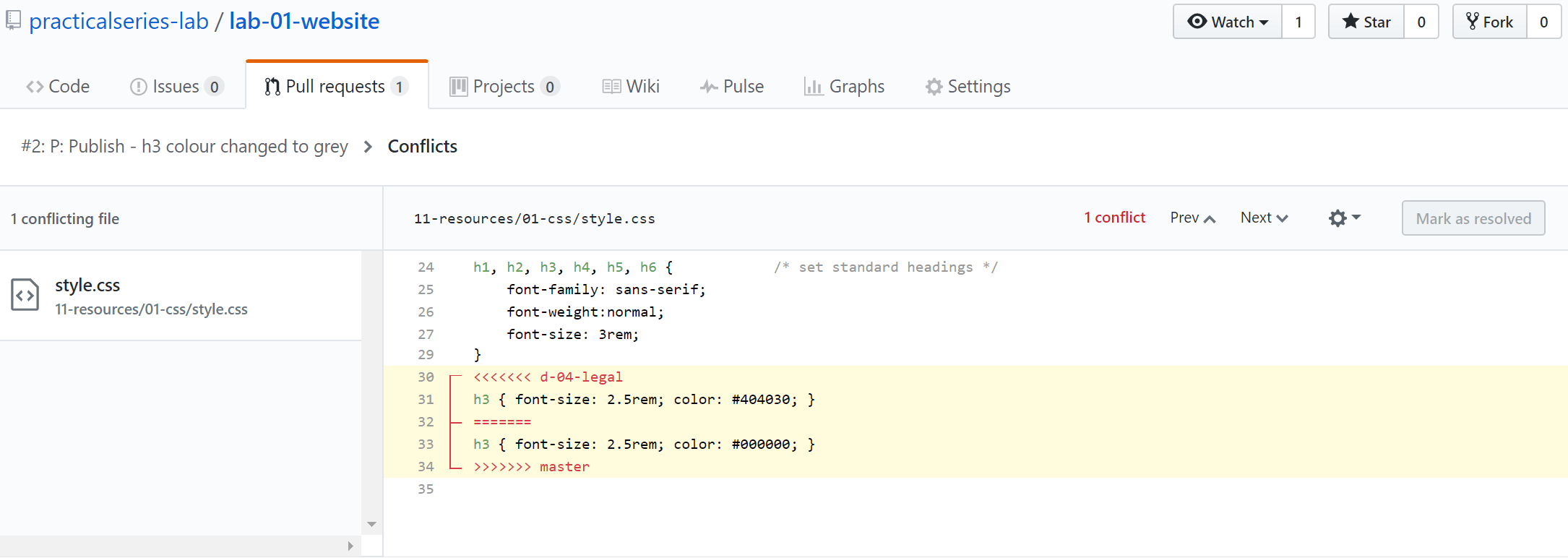Click the repository book icon
The width and height of the screenshot is (1568, 558).
[x=13, y=21]
